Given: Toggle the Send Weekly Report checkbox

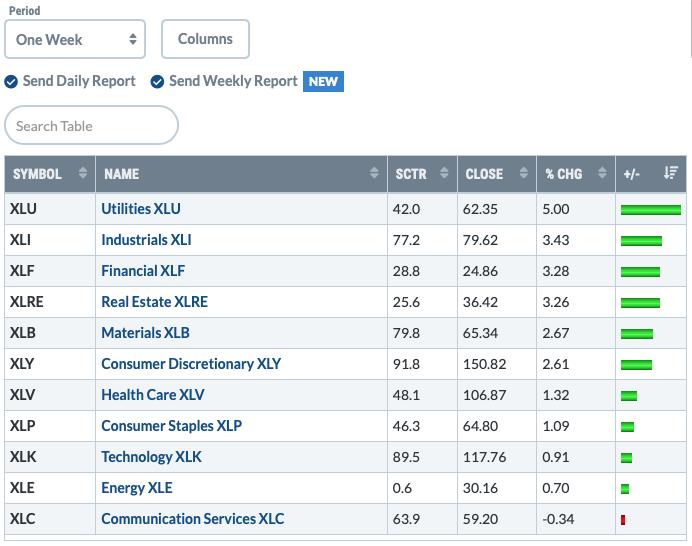Looking at the screenshot, I should point(157,82).
